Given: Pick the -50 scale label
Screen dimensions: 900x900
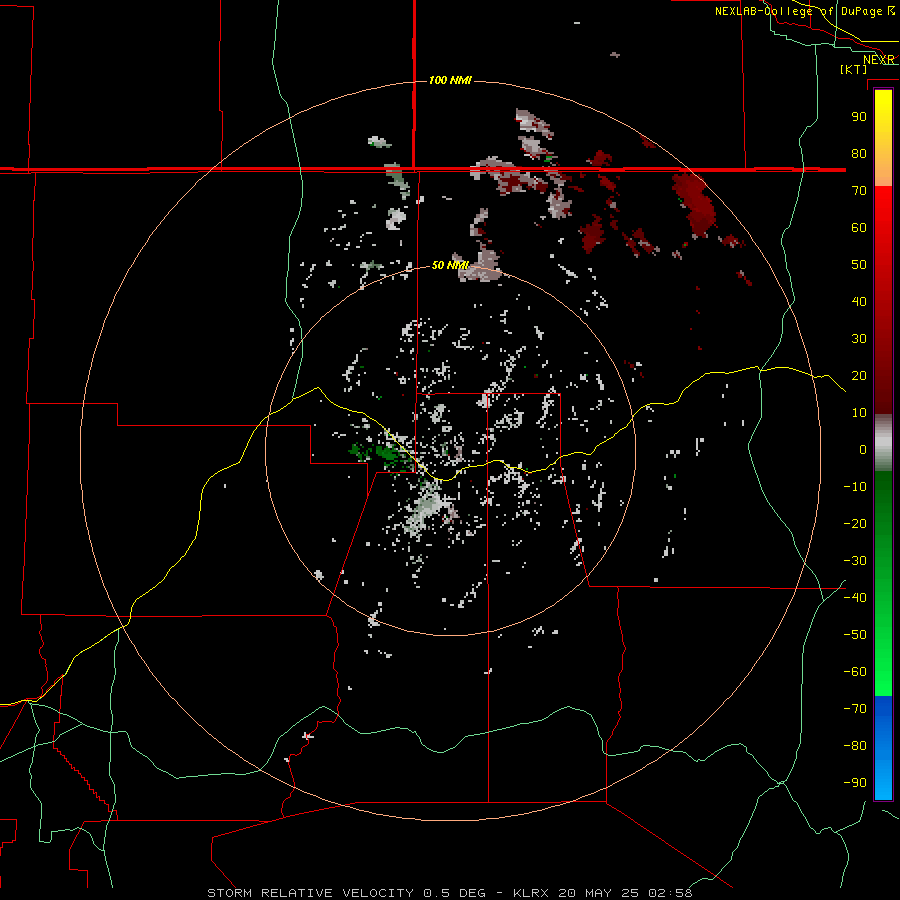Looking at the screenshot, I should click(855, 635).
